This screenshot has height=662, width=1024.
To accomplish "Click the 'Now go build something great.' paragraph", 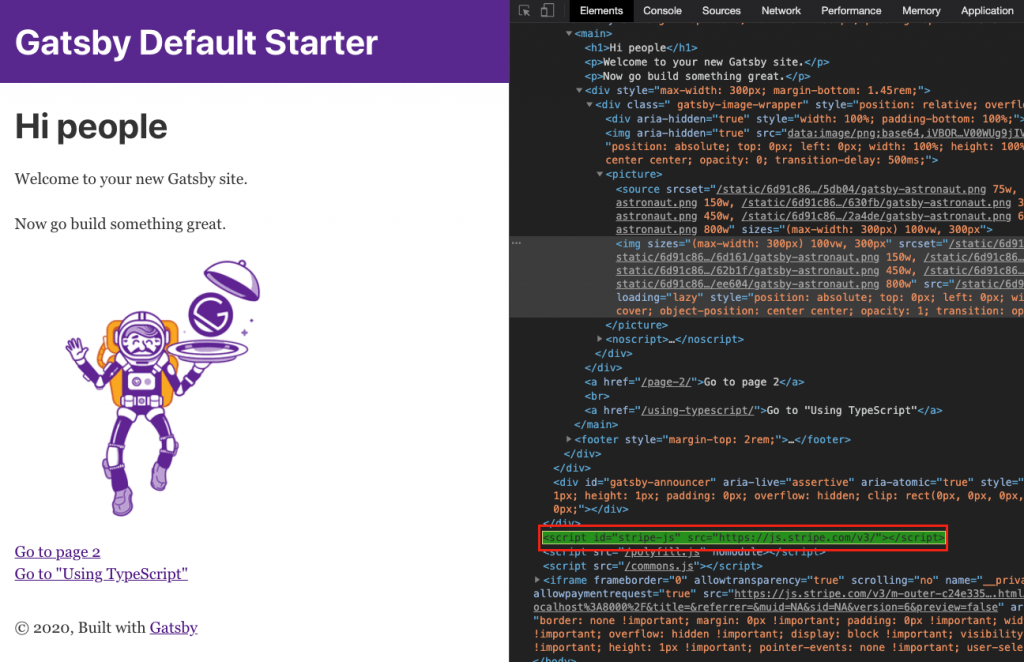I will (121, 224).
